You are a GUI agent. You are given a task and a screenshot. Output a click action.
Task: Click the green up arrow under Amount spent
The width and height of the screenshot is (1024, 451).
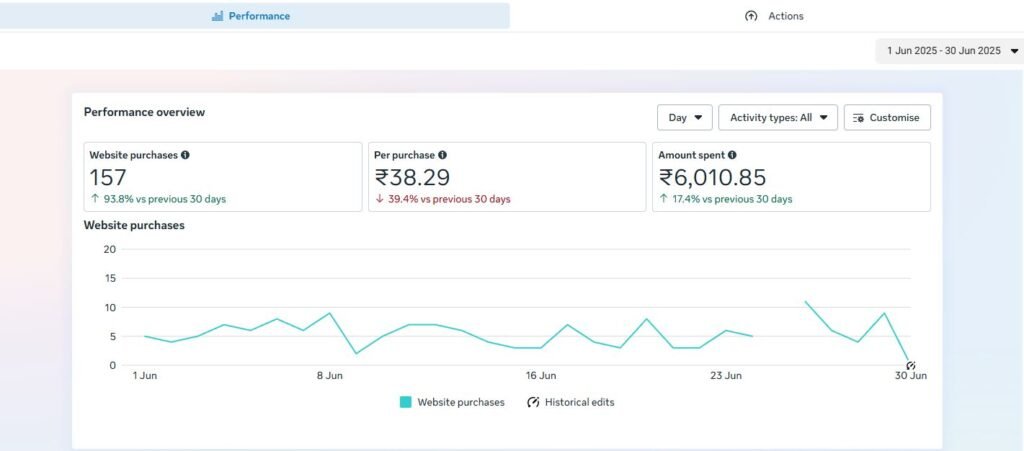tap(664, 199)
